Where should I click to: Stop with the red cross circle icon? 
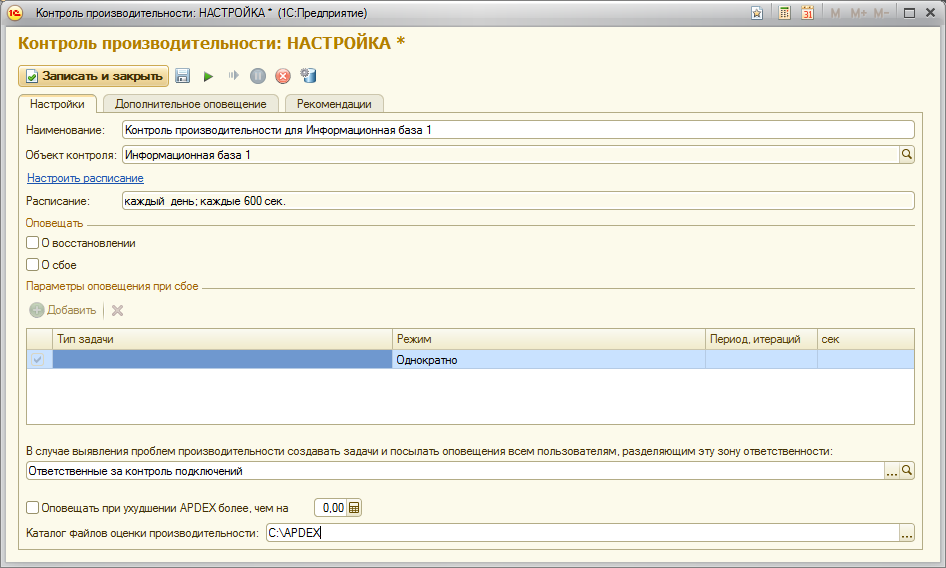(282, 76)
